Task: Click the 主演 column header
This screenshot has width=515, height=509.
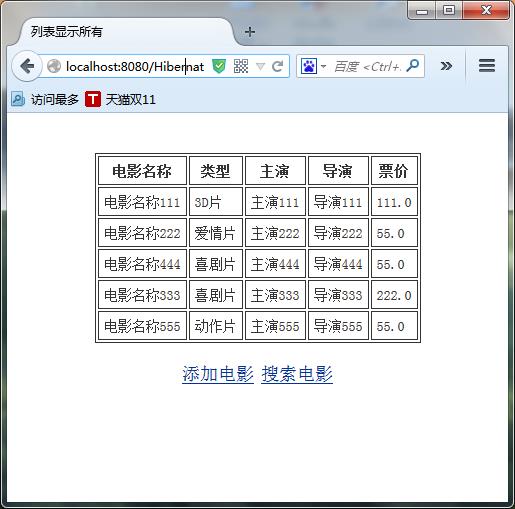Action: click(275, 171)
